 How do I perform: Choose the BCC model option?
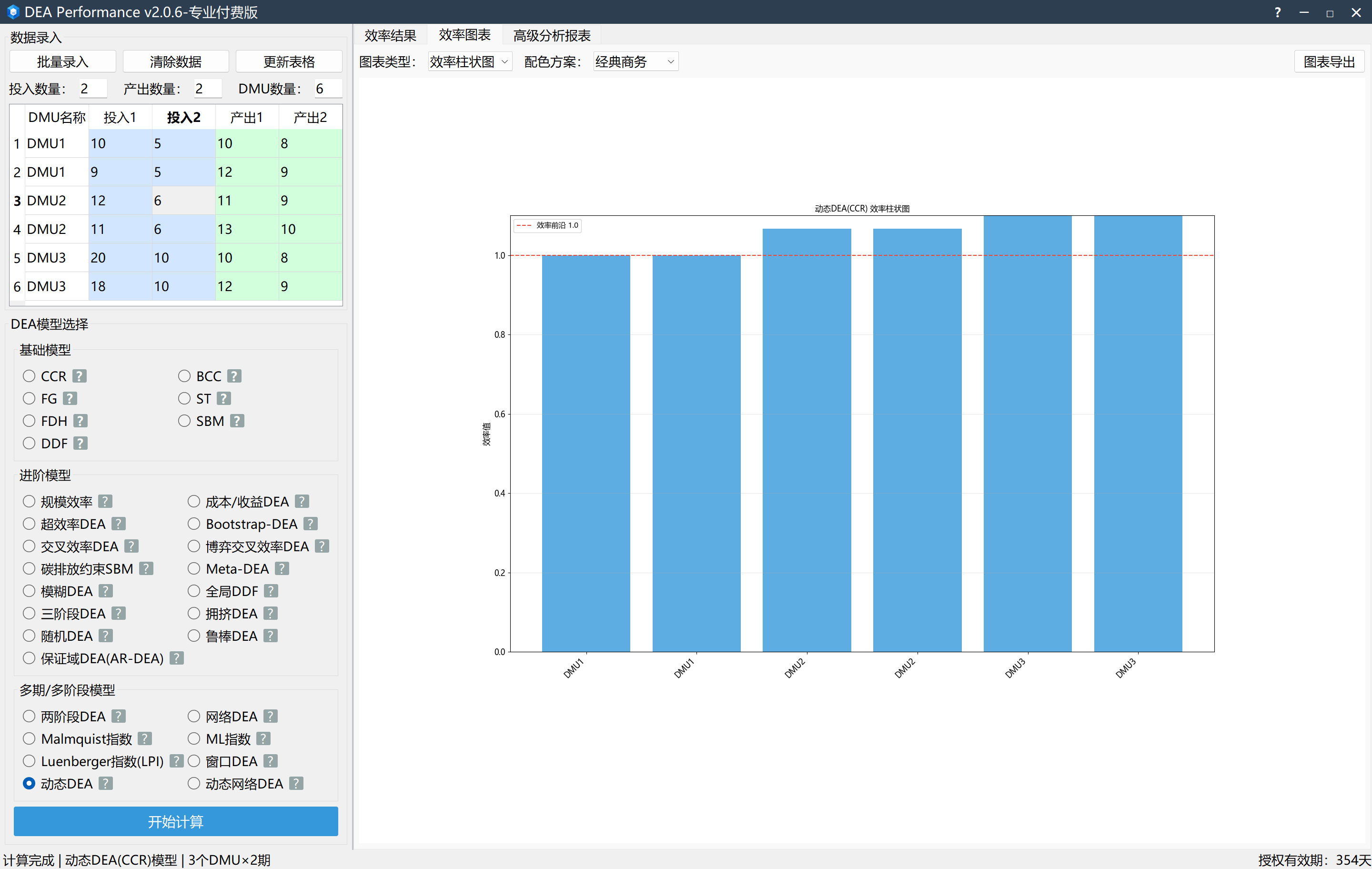[x=184, y=376]
